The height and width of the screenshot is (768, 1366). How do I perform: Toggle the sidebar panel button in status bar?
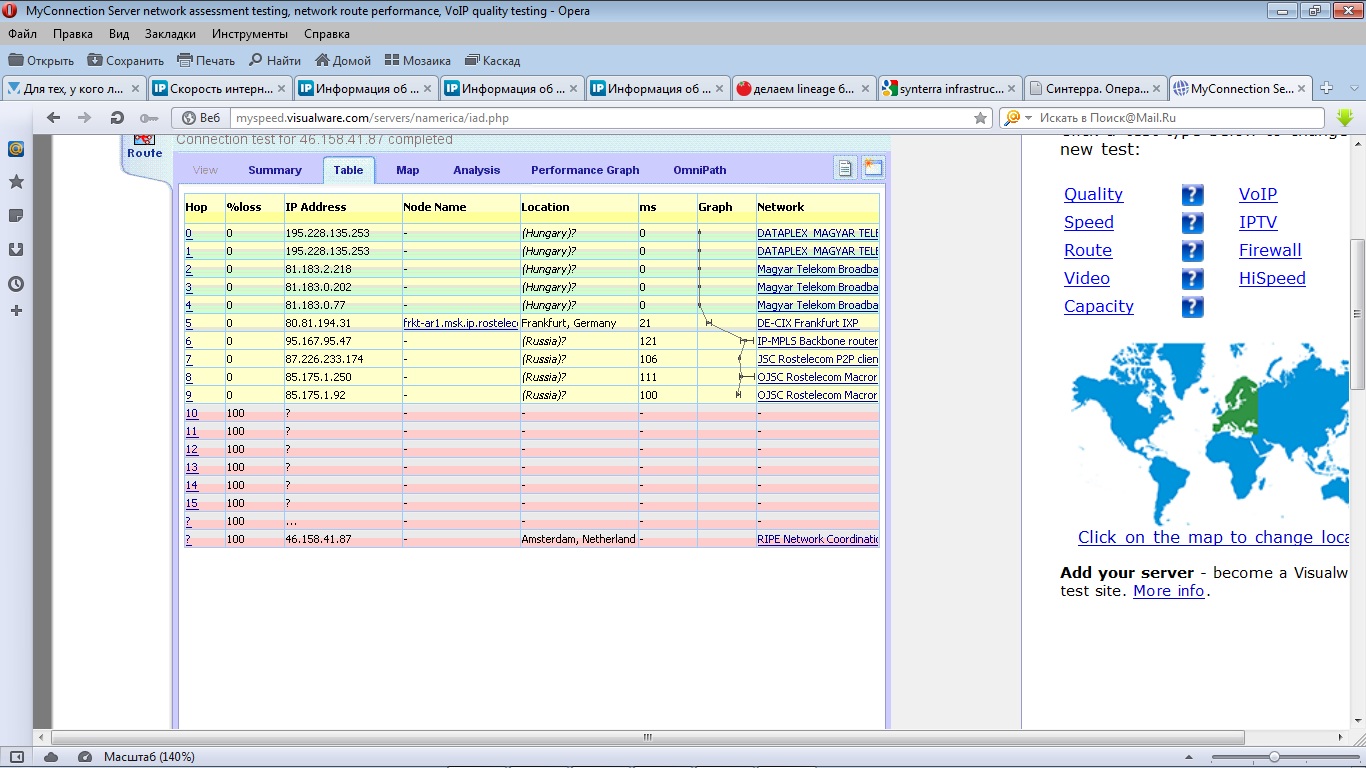pyautogui.click(x=17, y=757)
